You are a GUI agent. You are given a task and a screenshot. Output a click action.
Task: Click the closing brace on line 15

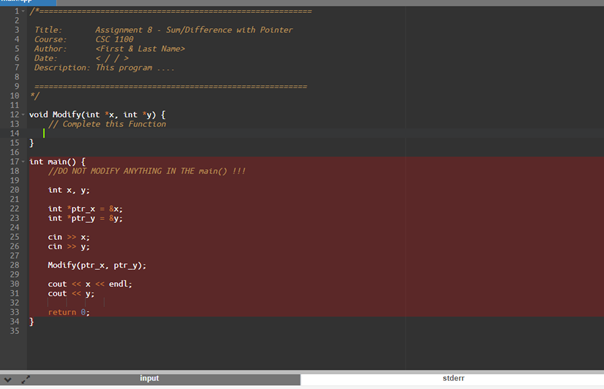[x=32, y=143]
